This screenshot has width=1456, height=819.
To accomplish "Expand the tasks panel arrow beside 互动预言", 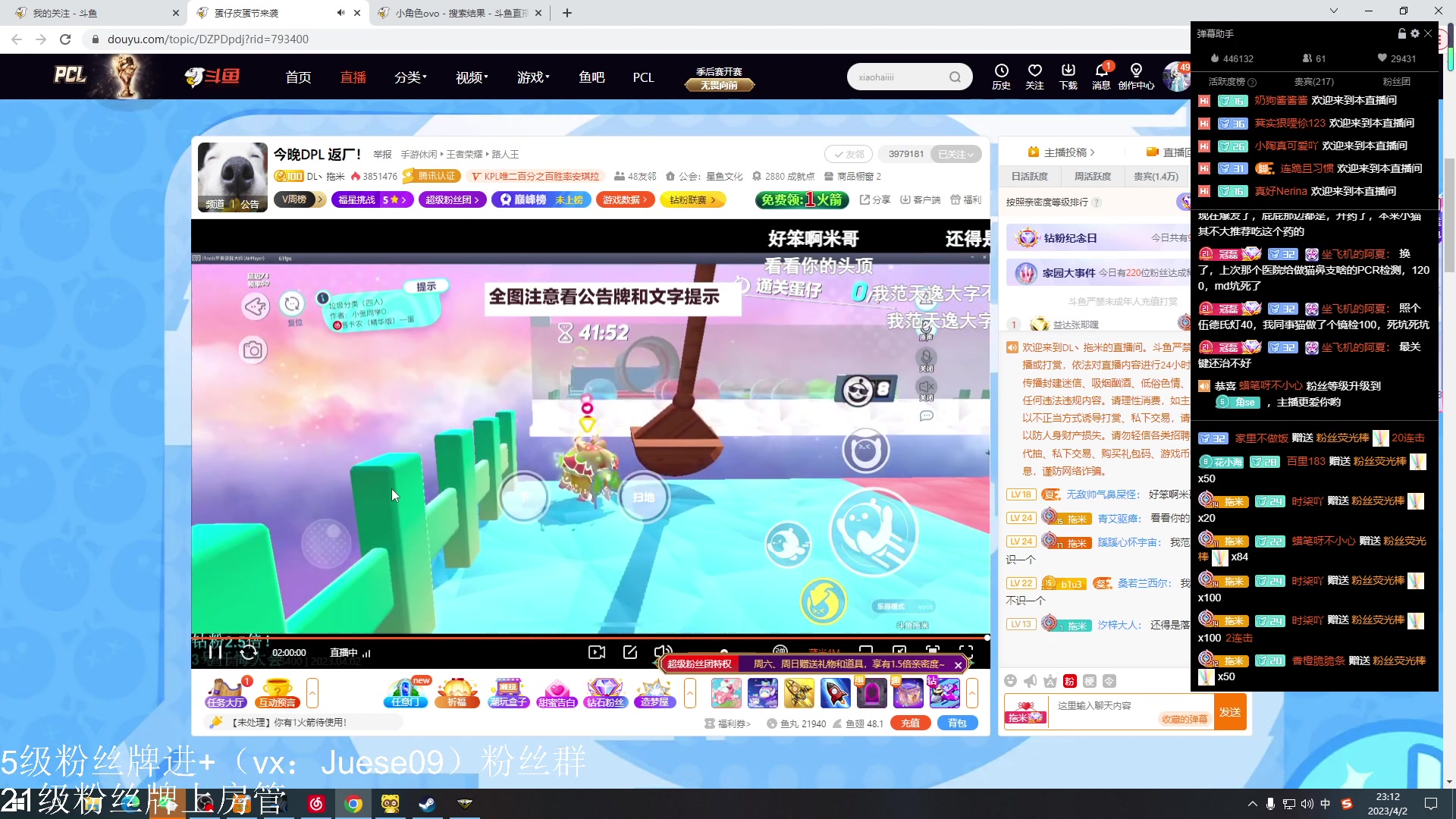I will (x=312, y=693).
